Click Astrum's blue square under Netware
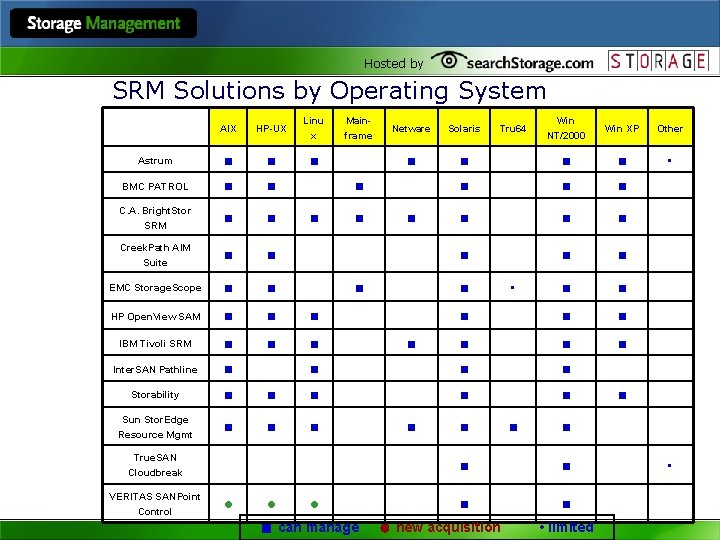Screen dimensions: 720x540 pos(411,161)
